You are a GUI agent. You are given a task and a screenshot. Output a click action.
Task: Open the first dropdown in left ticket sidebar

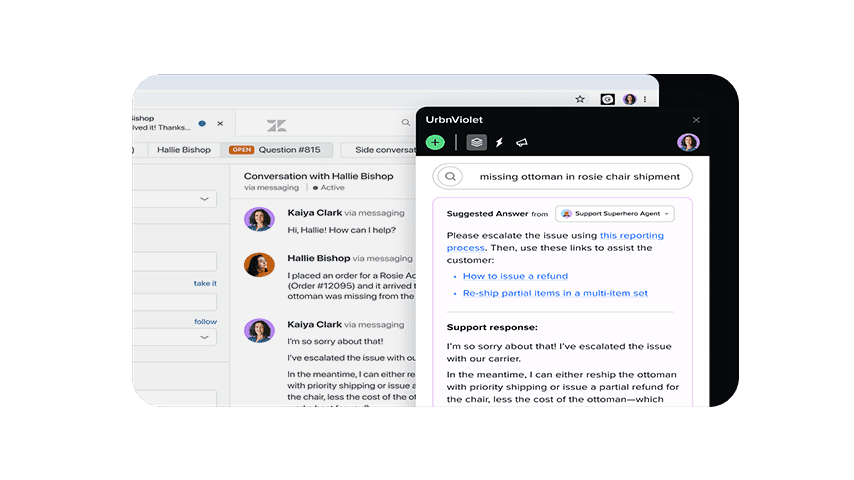tap(175, 199)
